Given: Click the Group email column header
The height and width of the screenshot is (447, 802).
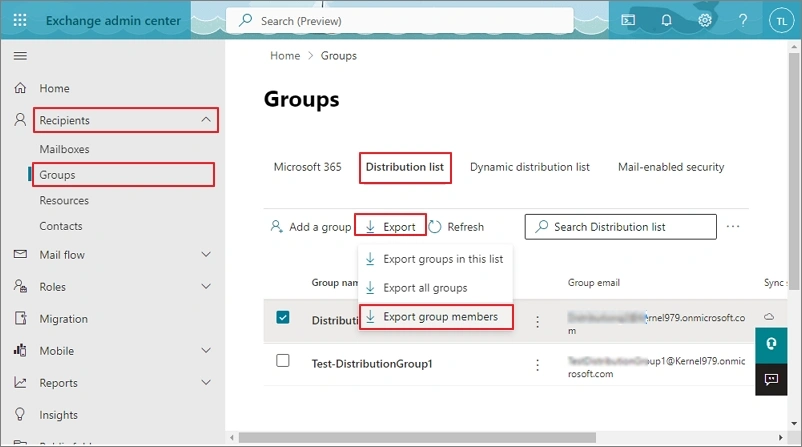Looking at the screenshot, I should (x=593, y=282).
